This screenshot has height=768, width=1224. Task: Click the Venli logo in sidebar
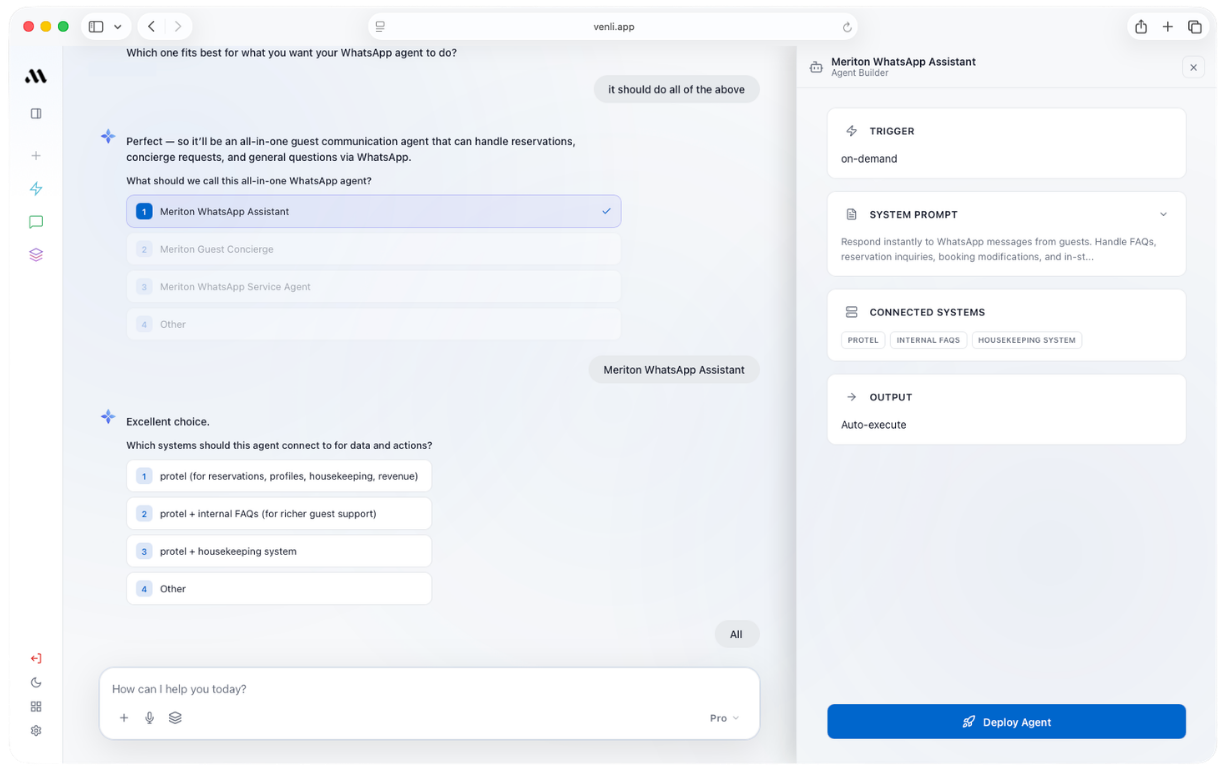(36, 76)
